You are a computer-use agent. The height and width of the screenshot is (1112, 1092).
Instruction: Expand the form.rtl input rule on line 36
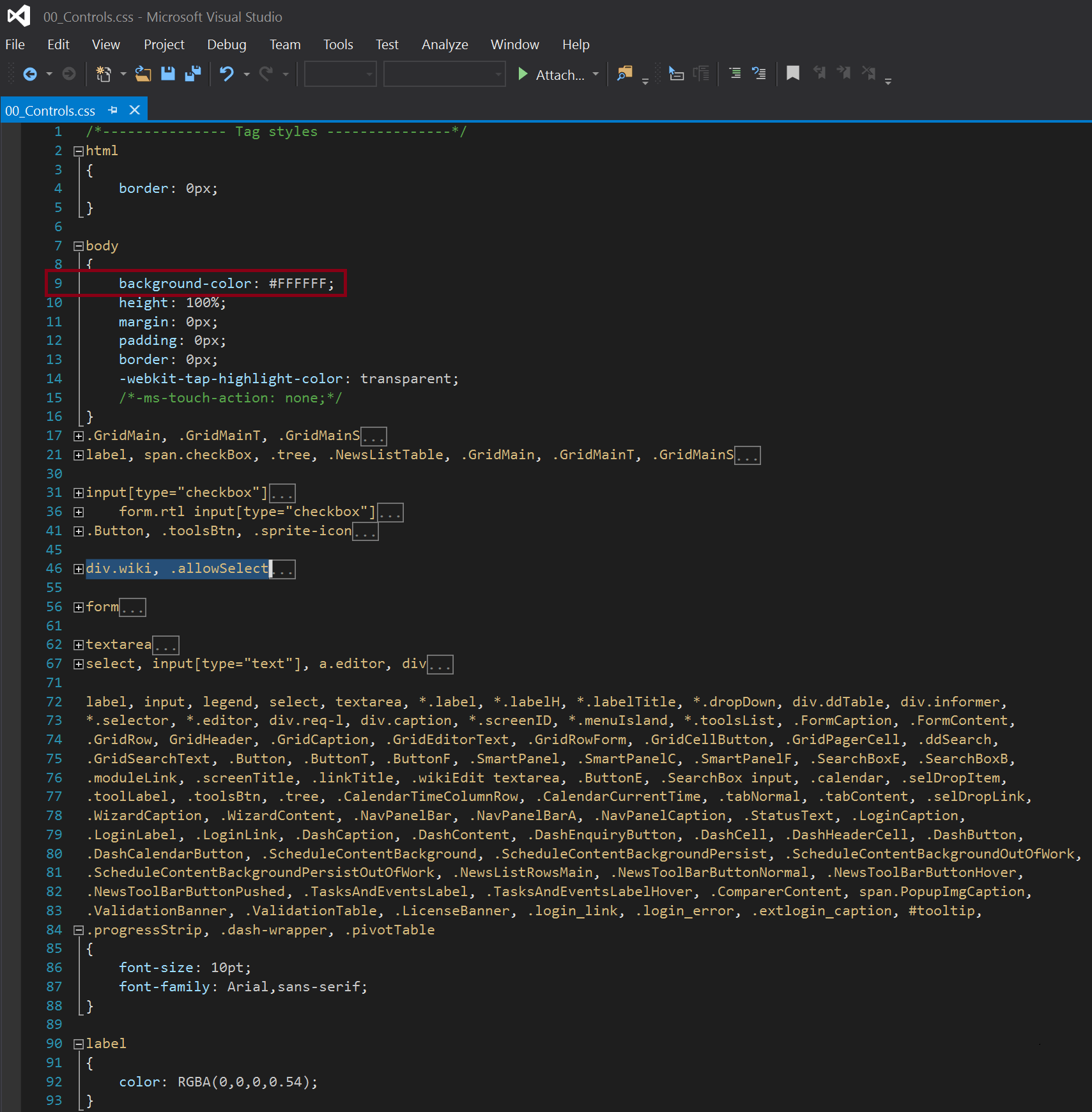click(x=79, y=512)
